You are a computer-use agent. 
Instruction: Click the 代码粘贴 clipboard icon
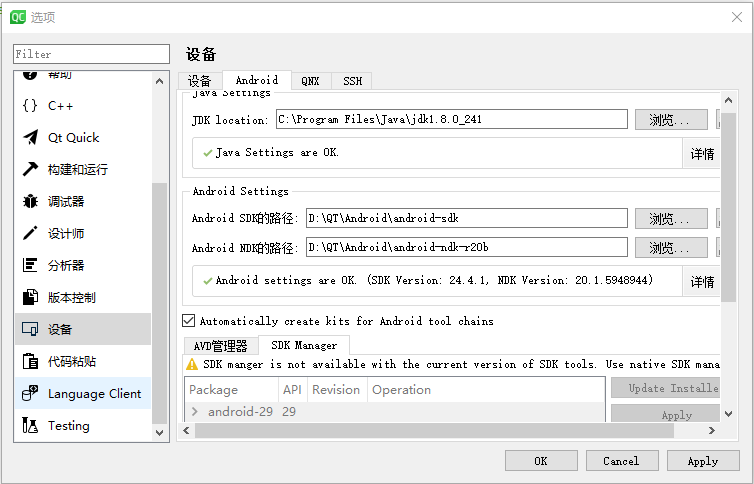(x=30, y=361)
